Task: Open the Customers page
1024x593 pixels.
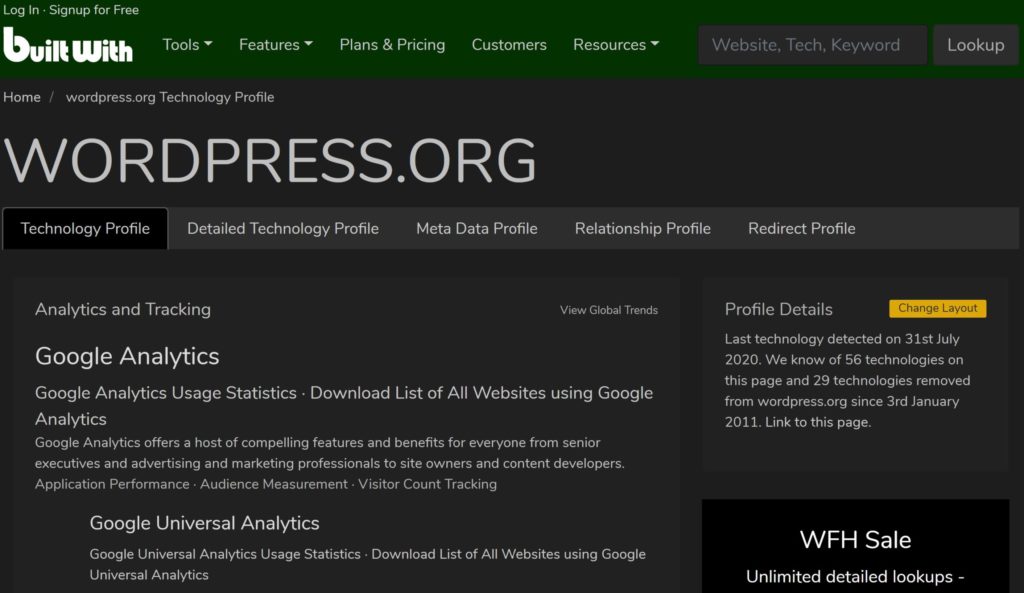Action: tap(509, 44)
